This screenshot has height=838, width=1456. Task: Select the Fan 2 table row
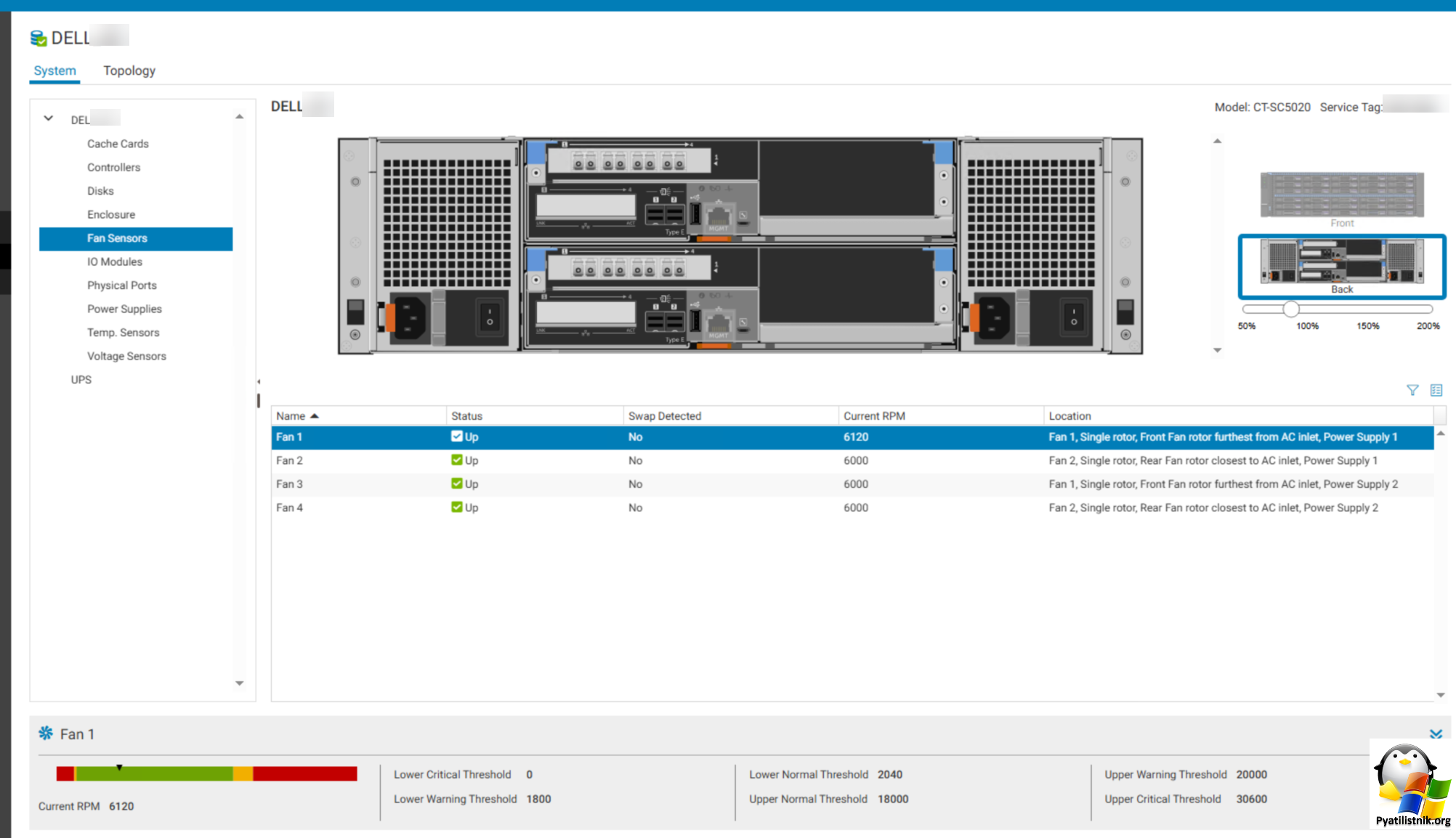pos(852,460)
